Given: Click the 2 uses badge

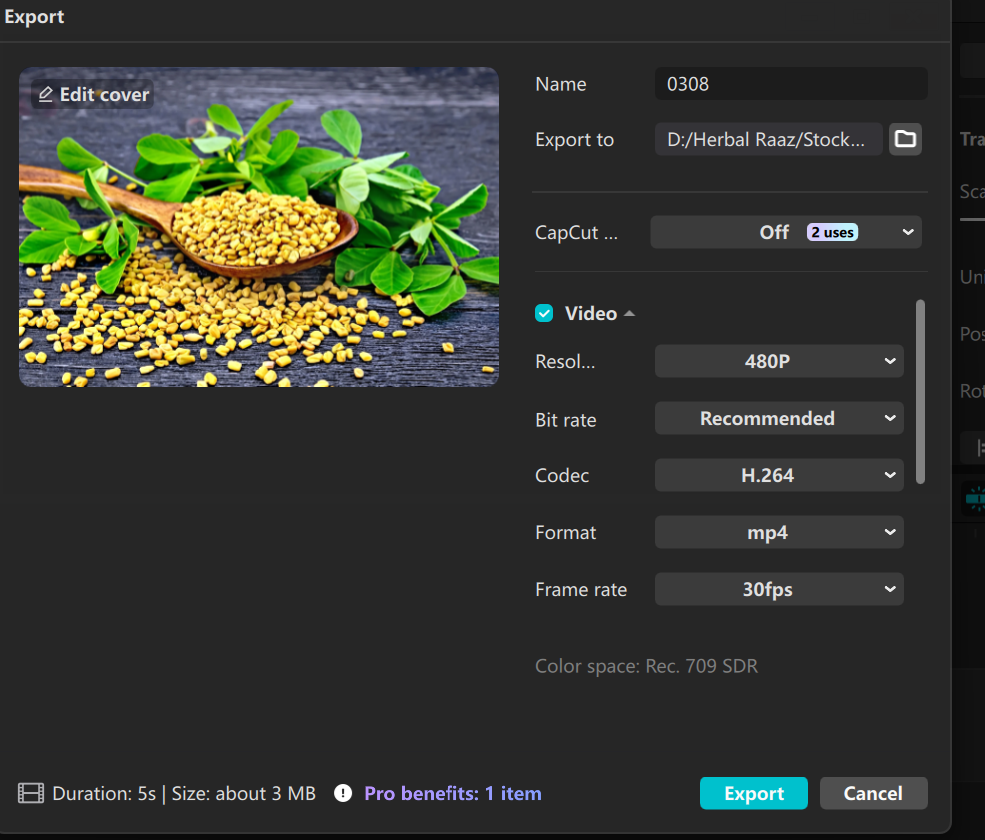Looking at the screenshot, I should (x=832, y=232).
